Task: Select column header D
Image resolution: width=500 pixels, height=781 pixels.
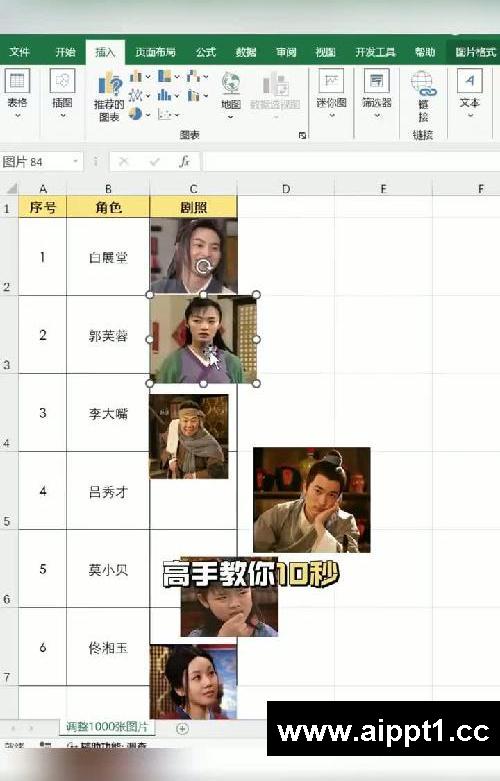Action: click(286, 189)
